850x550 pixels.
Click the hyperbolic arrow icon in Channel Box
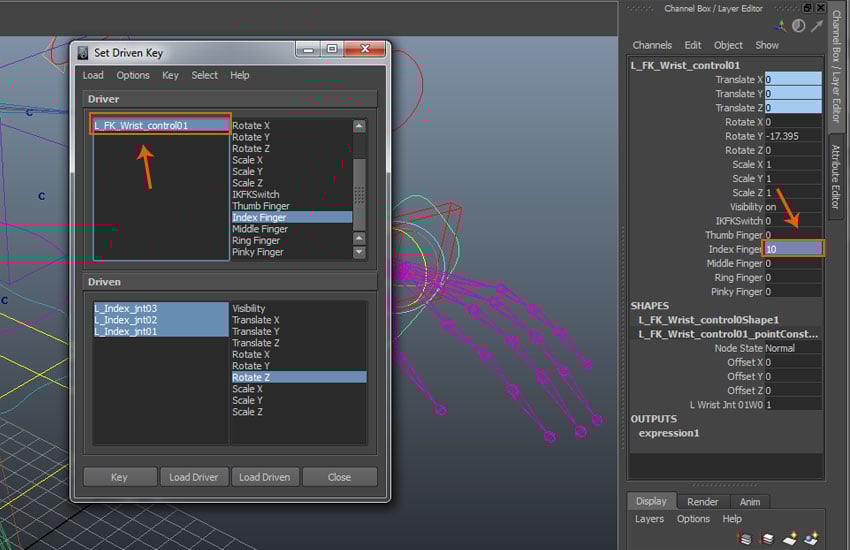817,26
